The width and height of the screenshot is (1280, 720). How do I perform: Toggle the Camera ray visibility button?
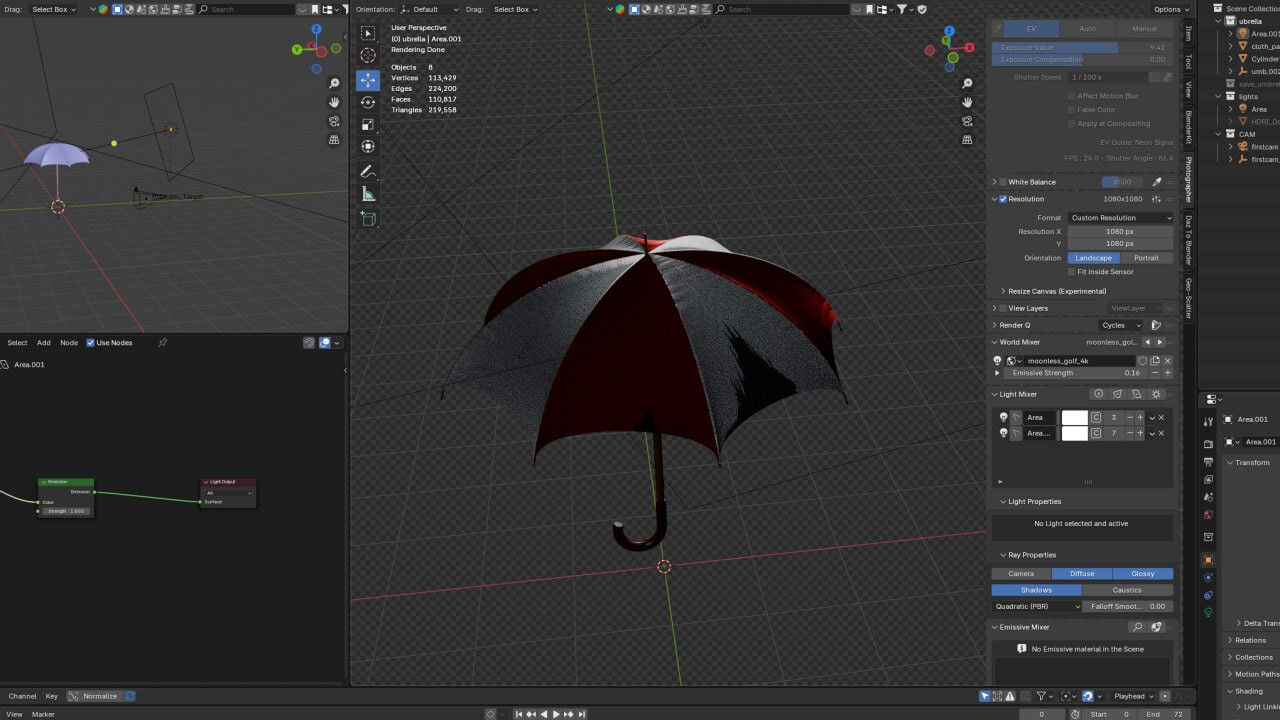point(1021,574)
